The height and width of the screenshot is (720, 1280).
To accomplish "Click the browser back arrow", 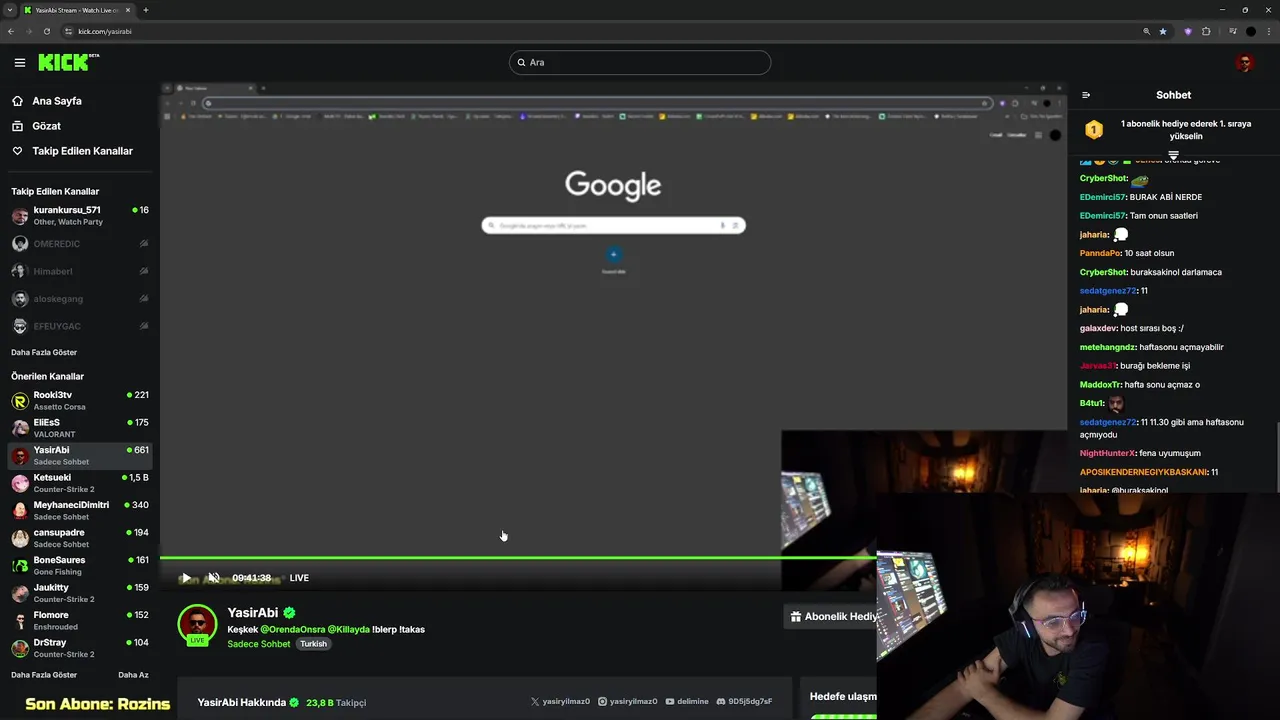I will point(11,31).
